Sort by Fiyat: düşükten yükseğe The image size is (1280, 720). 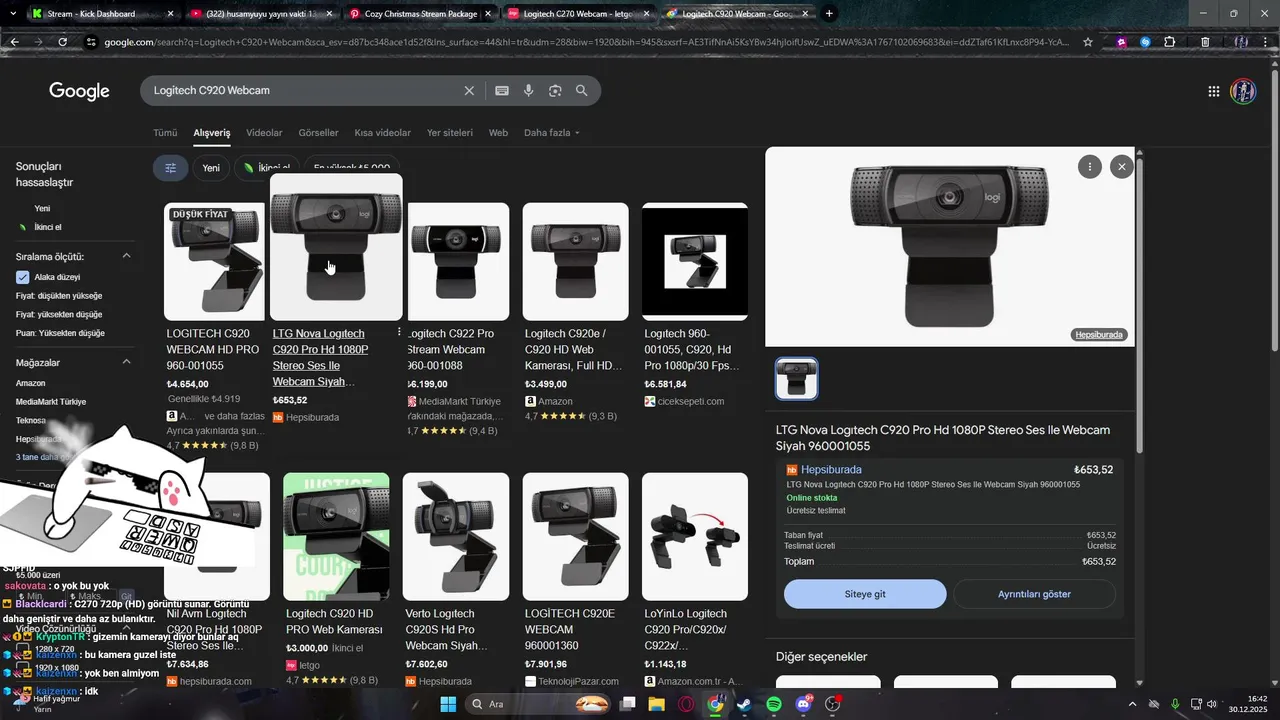point(59,296)
